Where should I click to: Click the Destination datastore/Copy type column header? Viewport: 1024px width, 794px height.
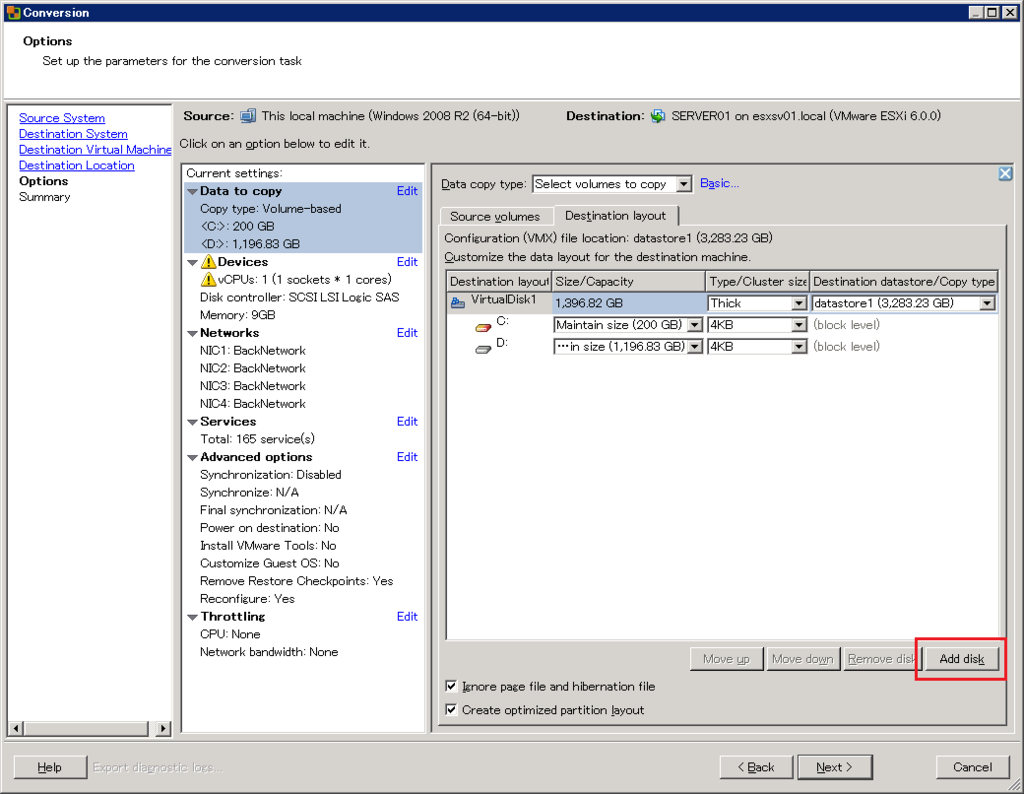pos(904,281)
